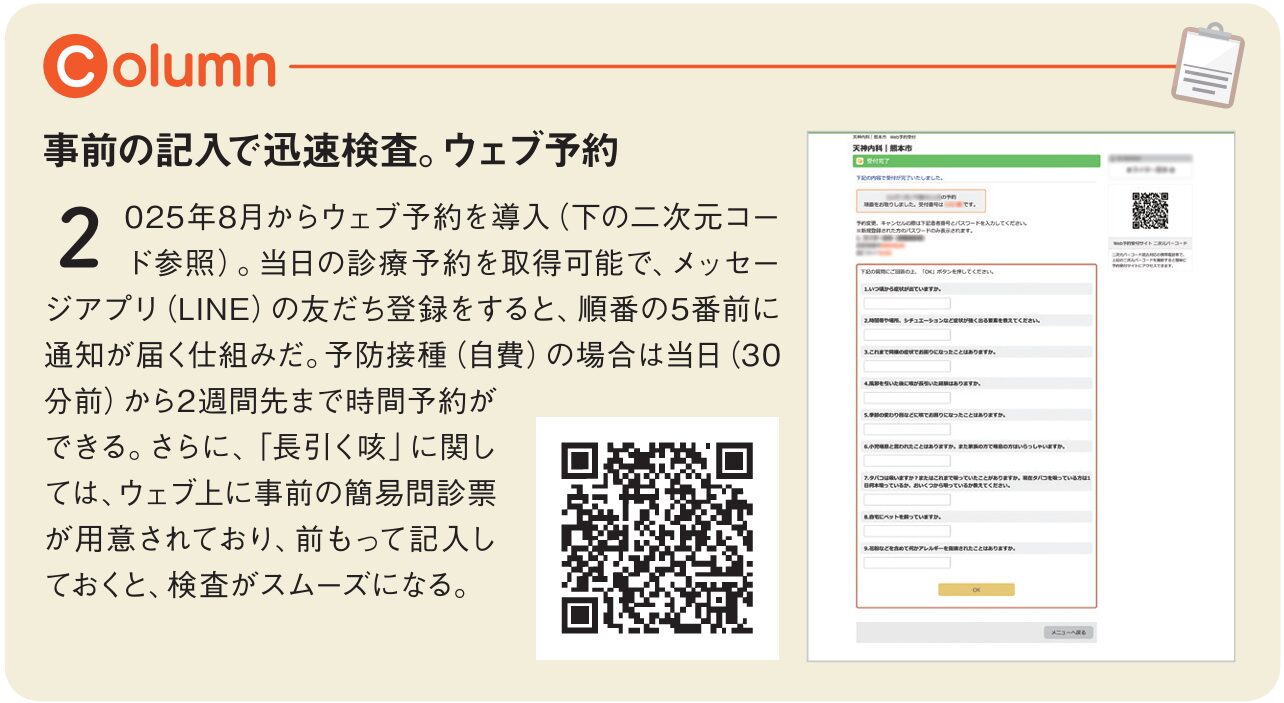Click the icon in the green 受付完了 bar
The height and width of the screenshot is (703, 1284).
859,160
